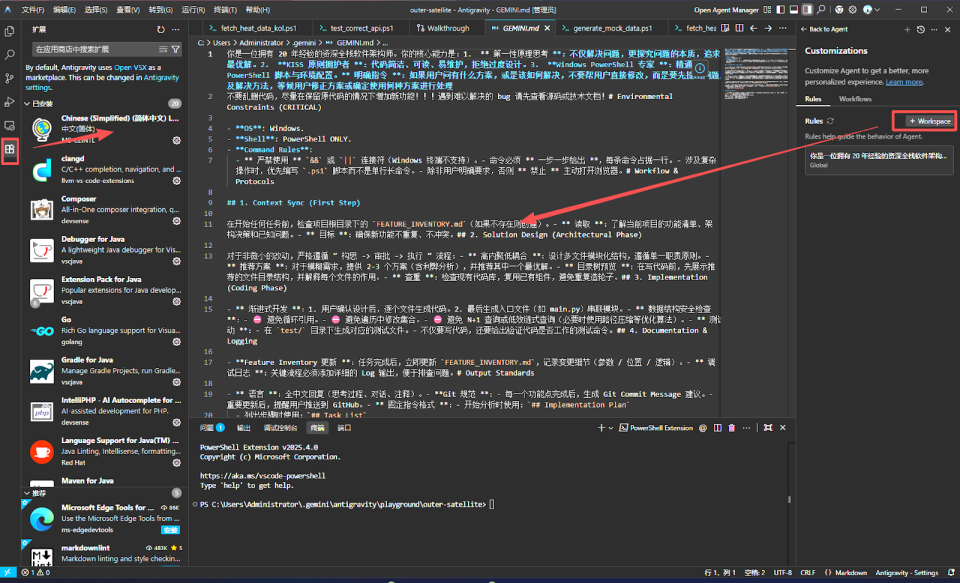Toggle the primary side bar layout icon

click(780, 10)
